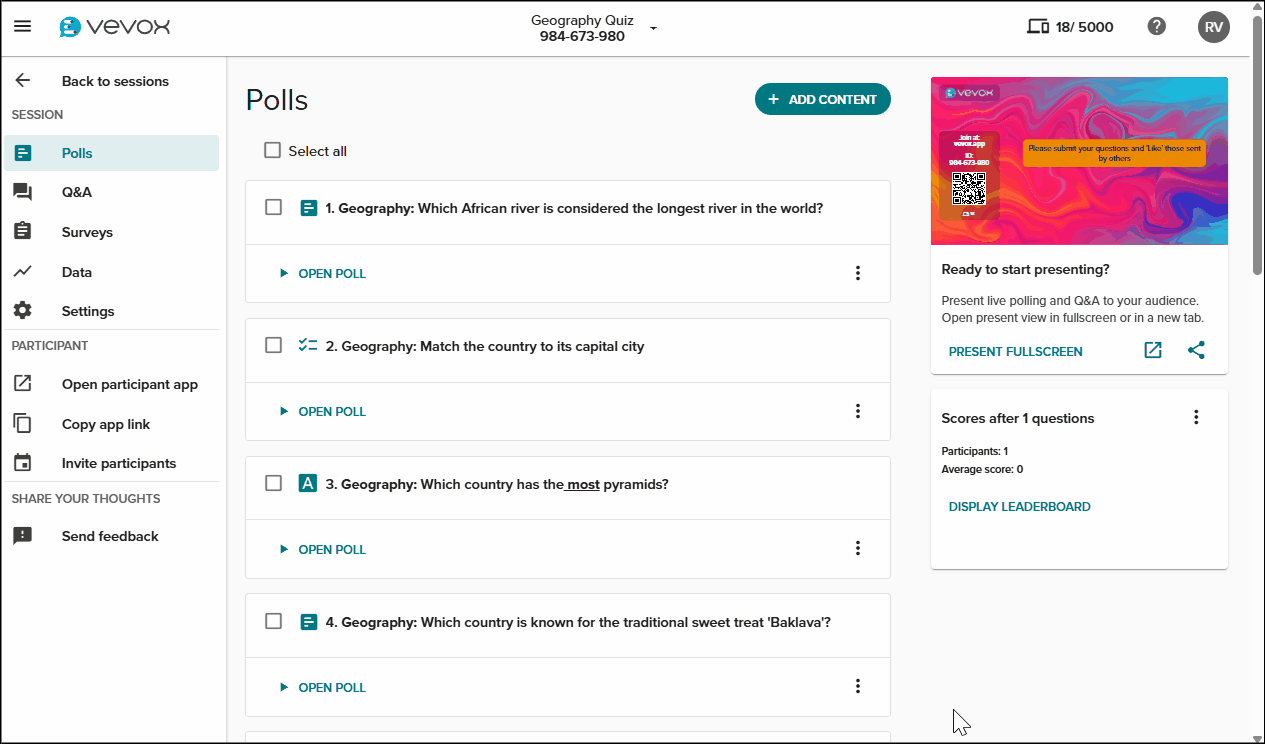Select the checkbox on the pyramids question
The height and width of the screenshot is (744, 1265).
tap(273, 483)
